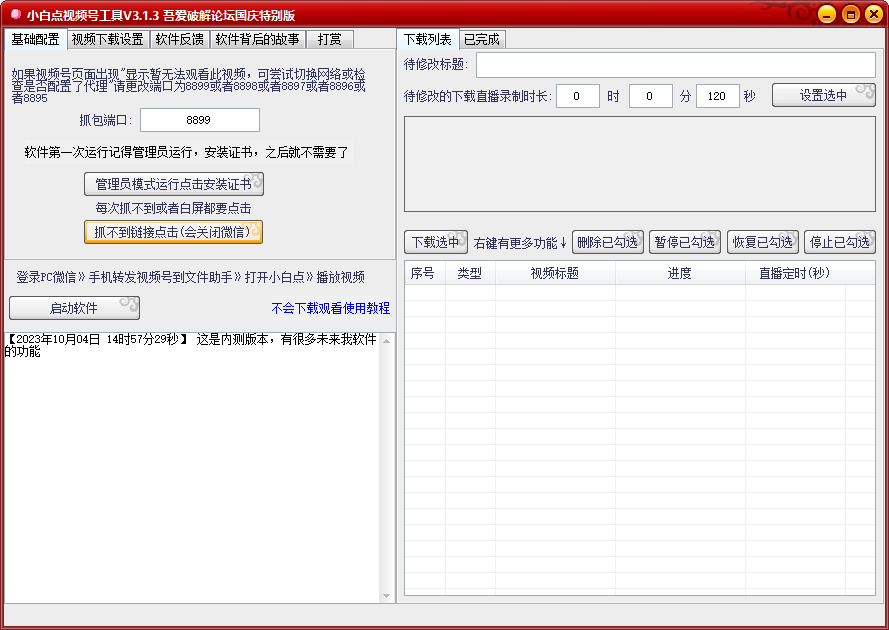Click the log panel scrollbar down arrow
889x630 pixels.
(388, 596)
